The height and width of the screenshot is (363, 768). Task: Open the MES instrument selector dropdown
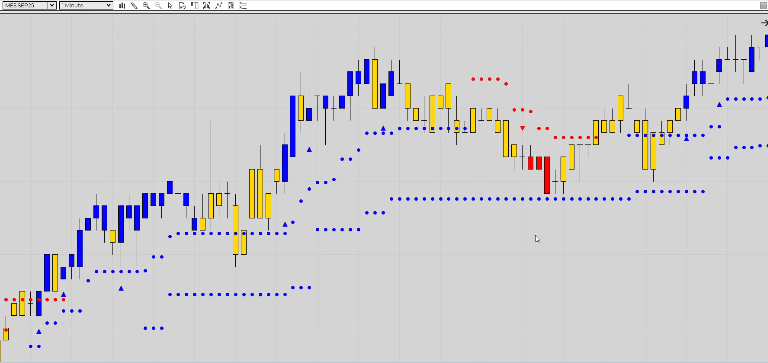pos(28,5)
